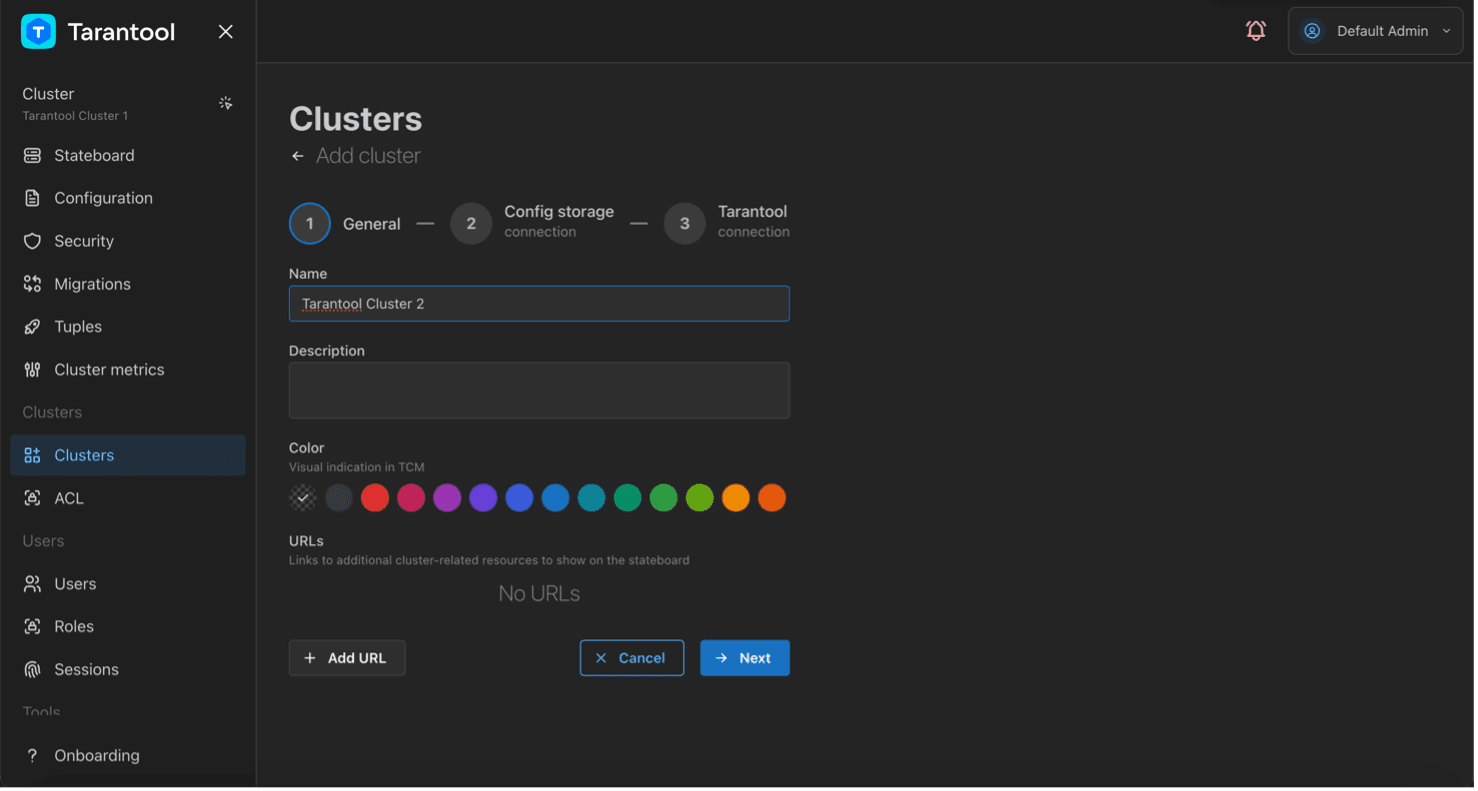This screenshot has width=1478, height=791.
Task: Open the ACL page
Action: click(x=128, y=499)
